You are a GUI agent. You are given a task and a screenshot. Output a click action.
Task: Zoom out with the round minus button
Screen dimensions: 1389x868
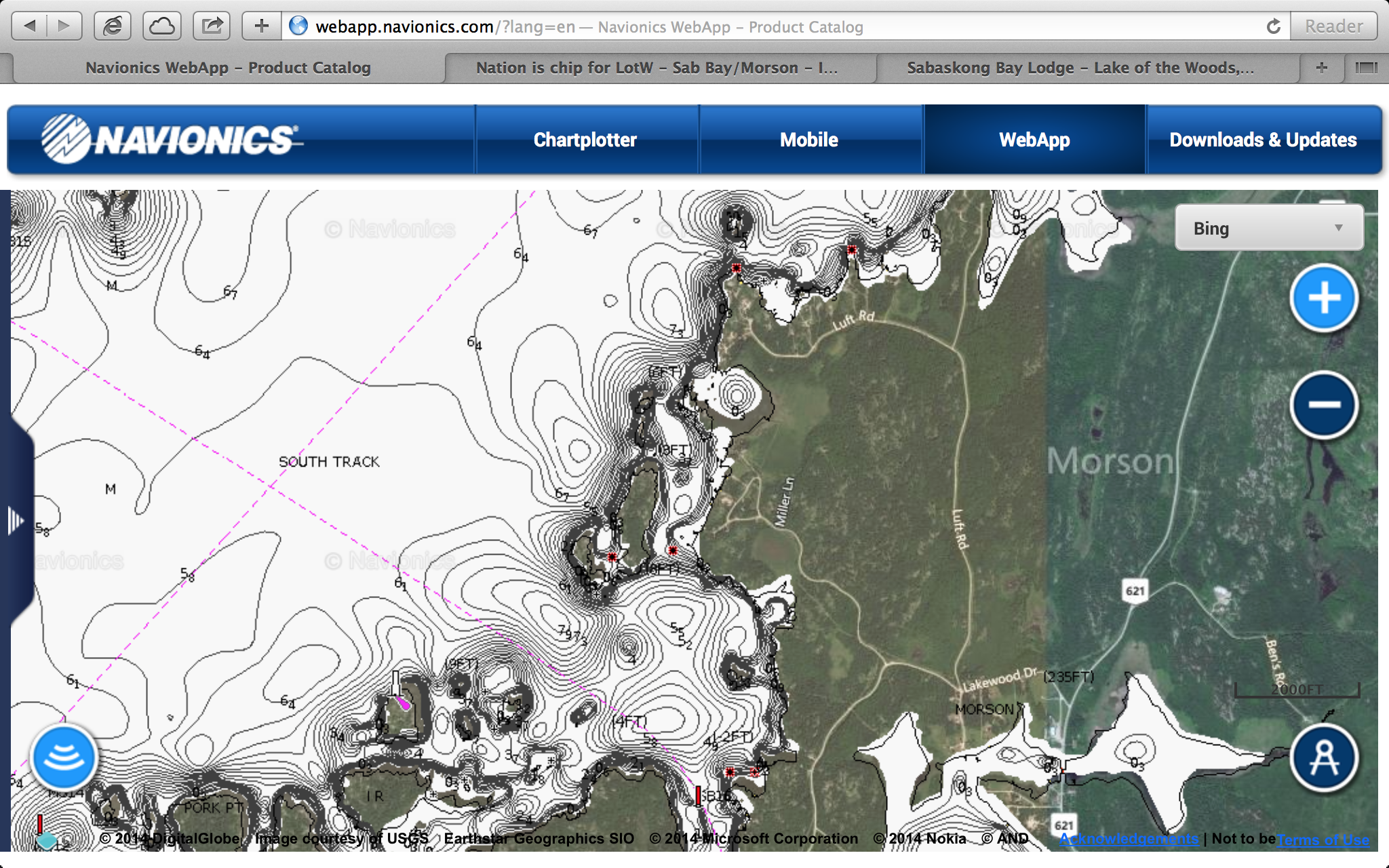[1324, 405]
